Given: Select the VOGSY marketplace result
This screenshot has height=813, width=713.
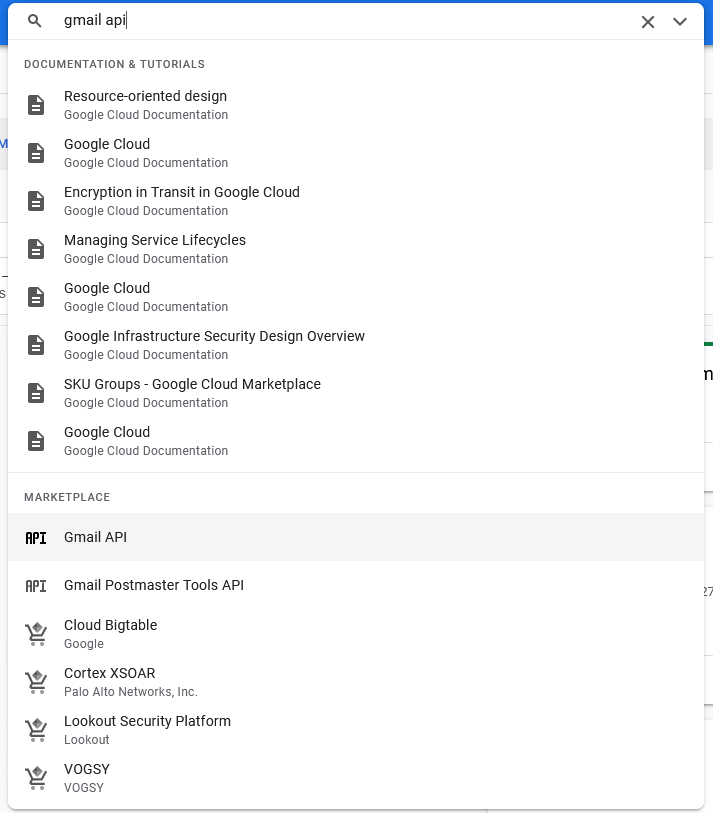Looking at the screenshot, I should pos(87,769).
